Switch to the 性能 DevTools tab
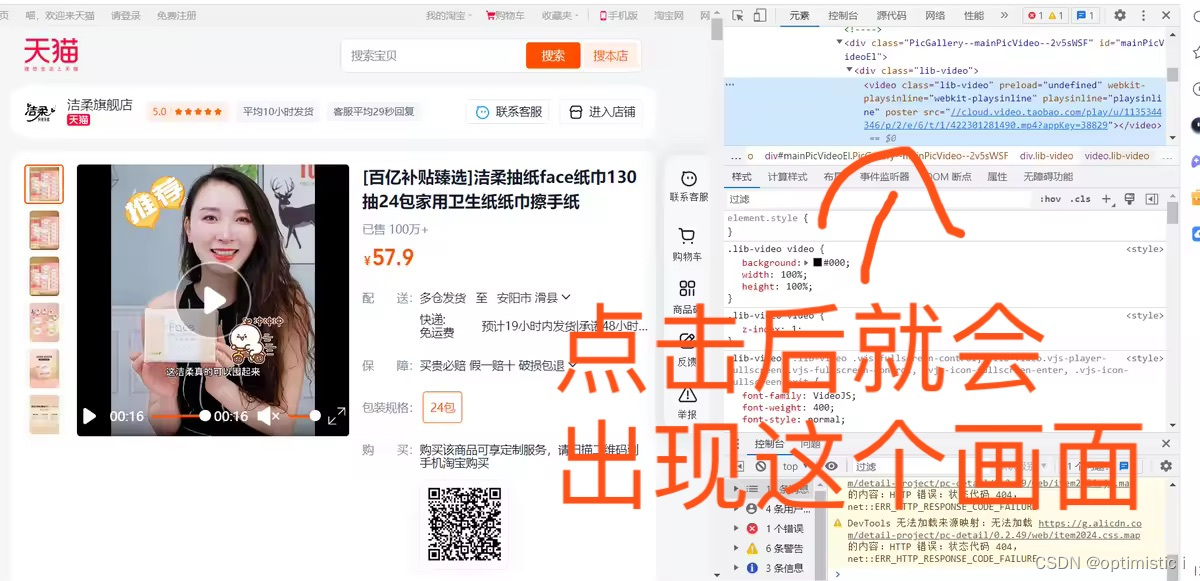The image size is (1200, 581). (974, 15)
